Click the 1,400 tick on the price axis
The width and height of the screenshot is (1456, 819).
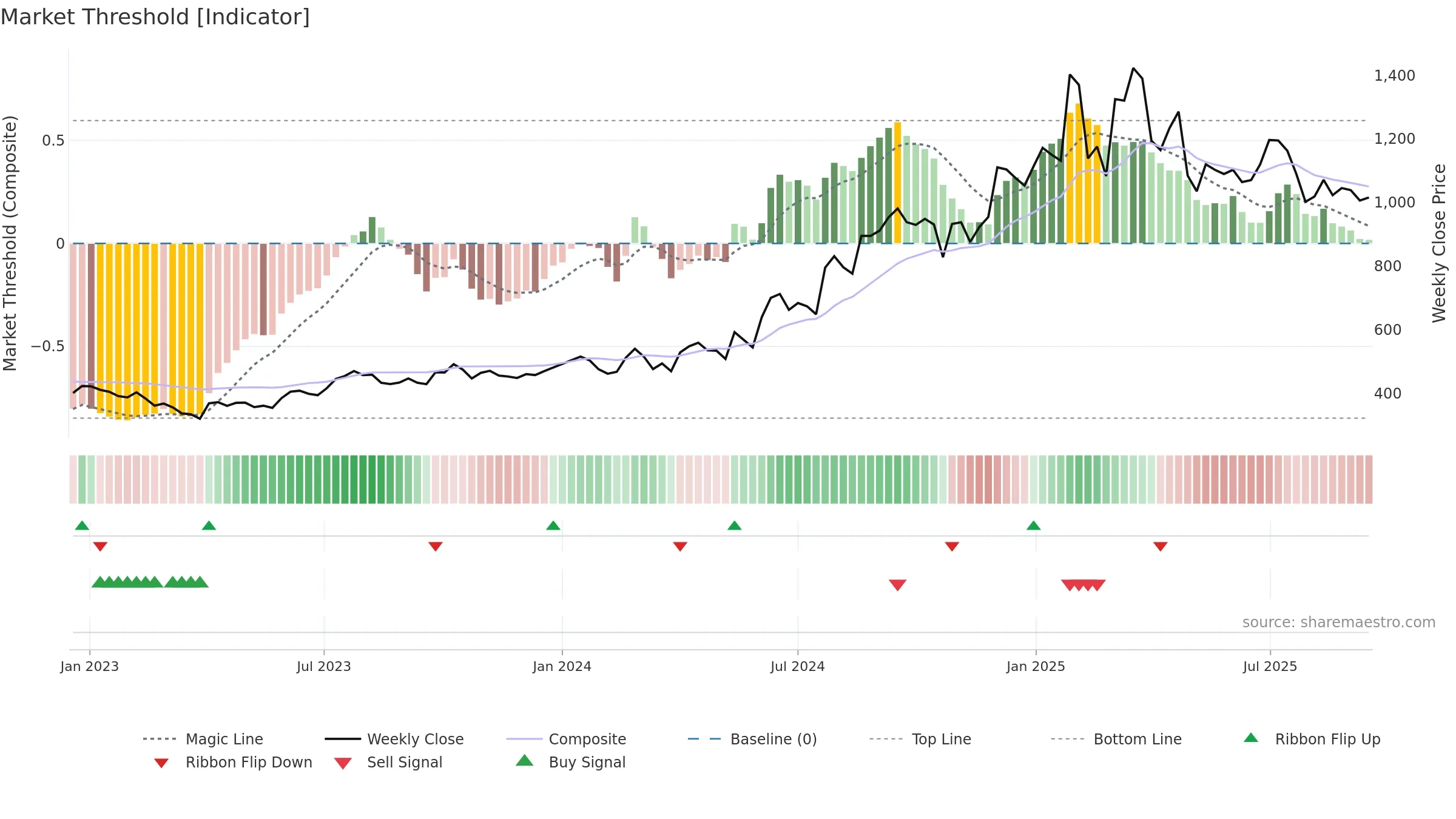tap(1395, 76)
